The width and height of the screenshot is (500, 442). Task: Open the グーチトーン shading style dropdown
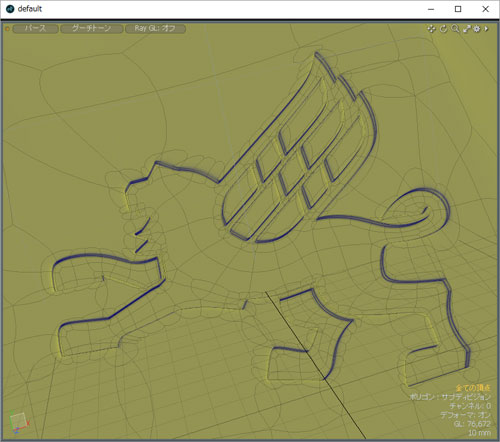pyautogui.click(x=91, y=29)
